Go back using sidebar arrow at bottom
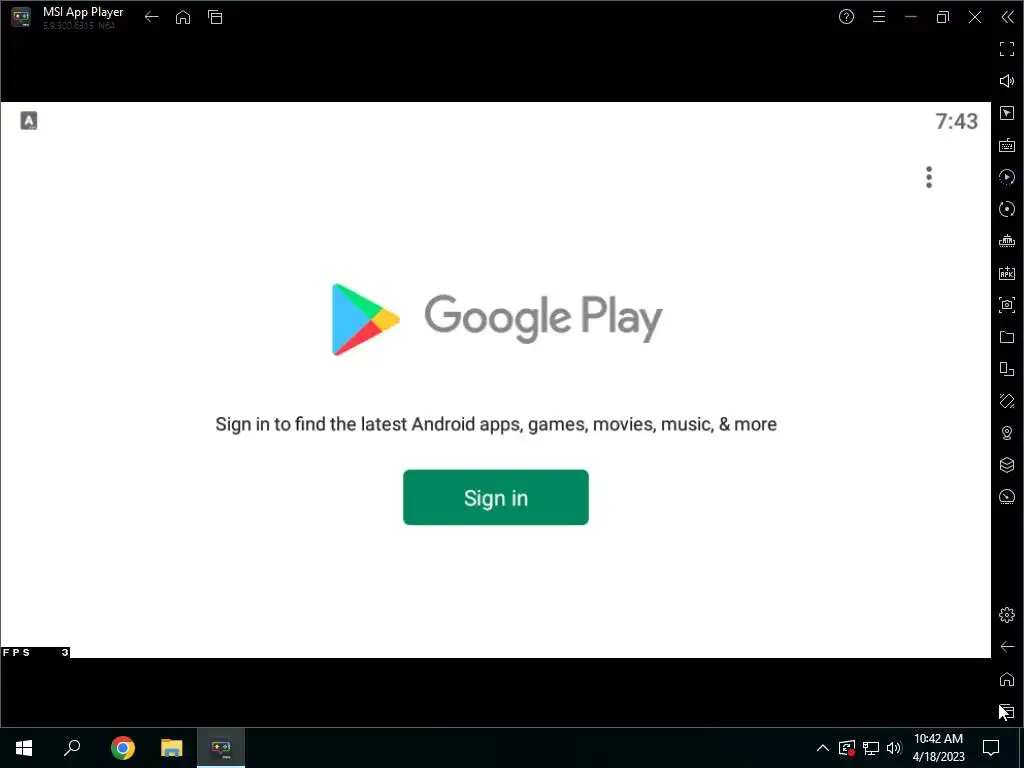The width and height of the screenshot is (1024, 768). pyautogui.click(x=1006, y=647)
